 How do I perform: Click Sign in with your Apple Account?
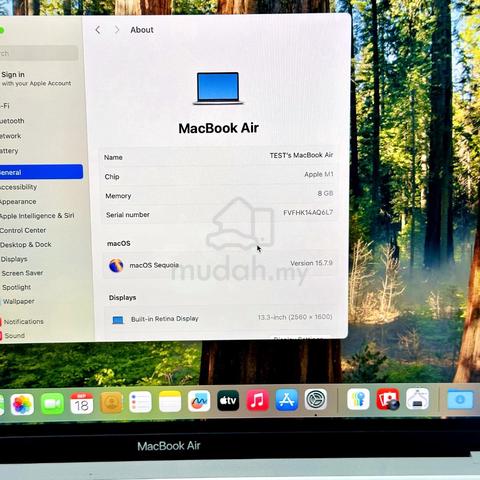(x=36, y=79)
